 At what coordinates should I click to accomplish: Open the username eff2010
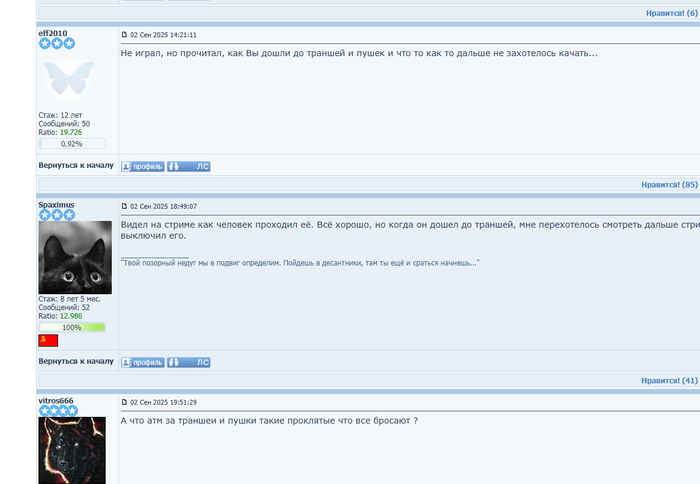(53, 33)
